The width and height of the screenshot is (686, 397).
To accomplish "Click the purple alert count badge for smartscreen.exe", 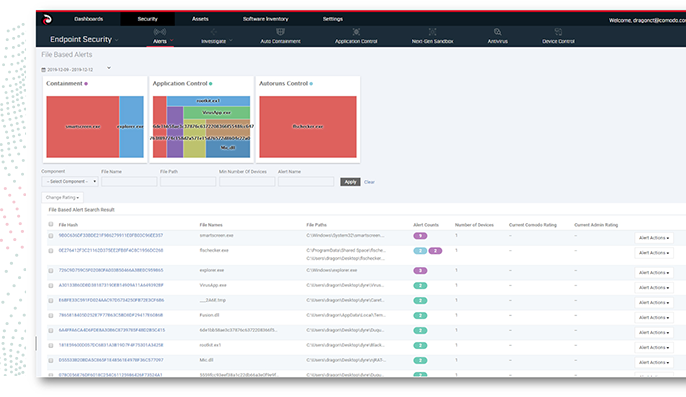I will [420, 236].
